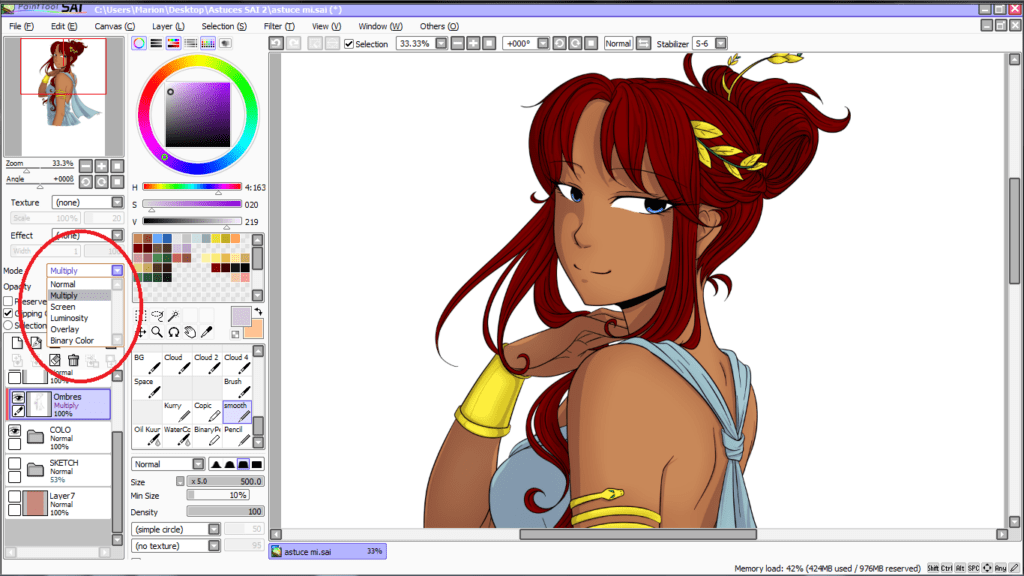
Task: Choose the smooth brush preset
Action: 237,411
